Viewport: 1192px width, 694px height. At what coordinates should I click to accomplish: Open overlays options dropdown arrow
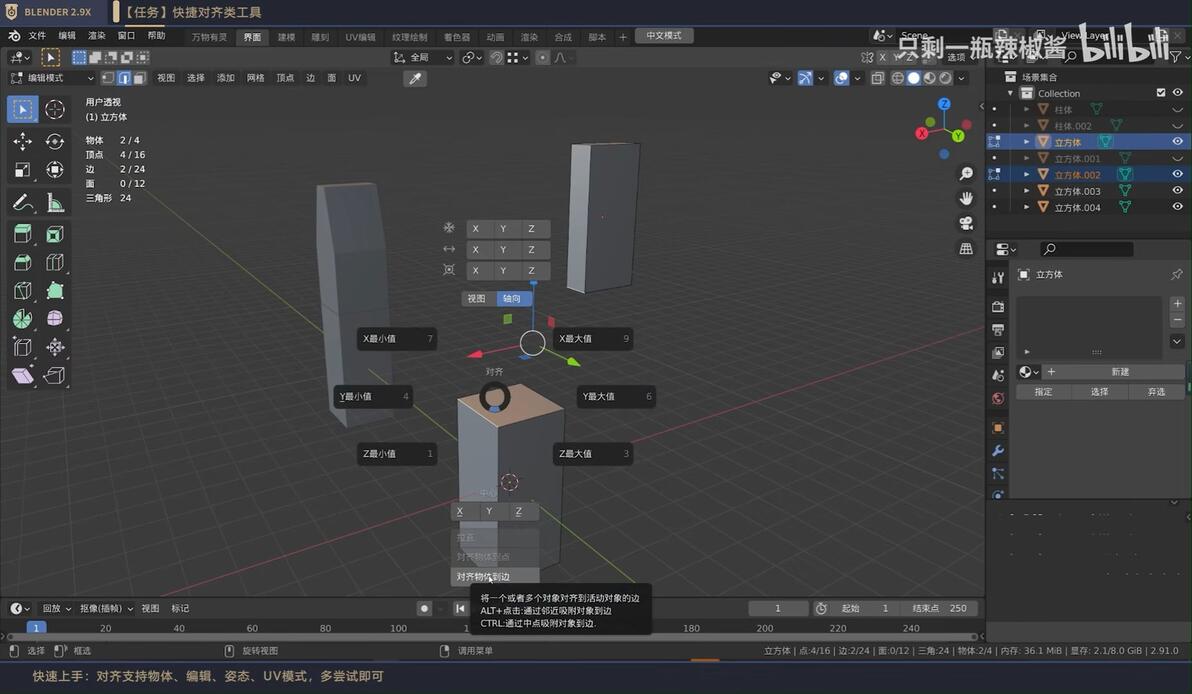[858, 78]
